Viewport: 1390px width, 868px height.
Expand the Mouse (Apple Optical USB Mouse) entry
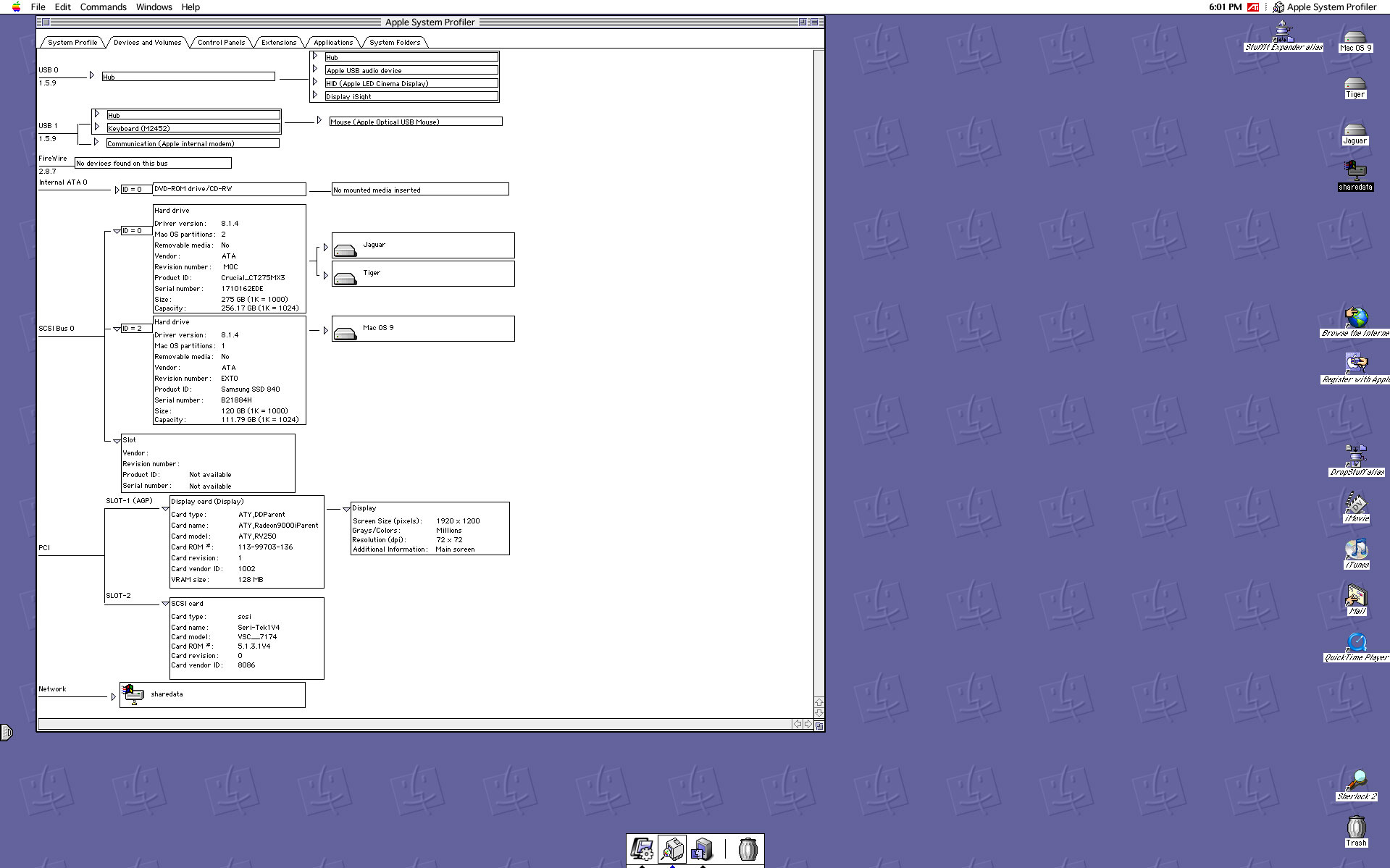click(319, 120)
